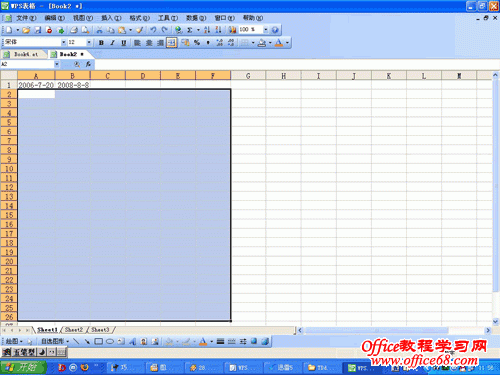The width and height of the screenshot is (500, 375).
Task: Apply AutoSum with sigma icon
Action: (190, 30)
